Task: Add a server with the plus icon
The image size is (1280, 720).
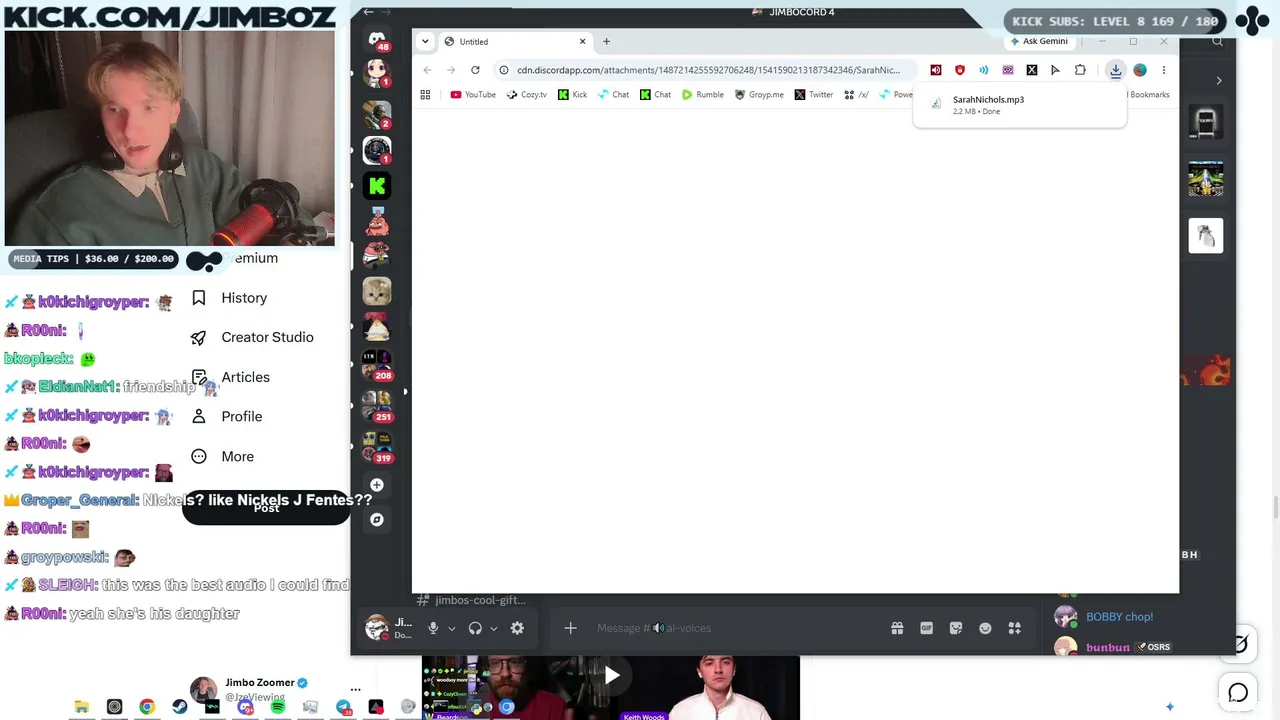Action: (377, 485)
